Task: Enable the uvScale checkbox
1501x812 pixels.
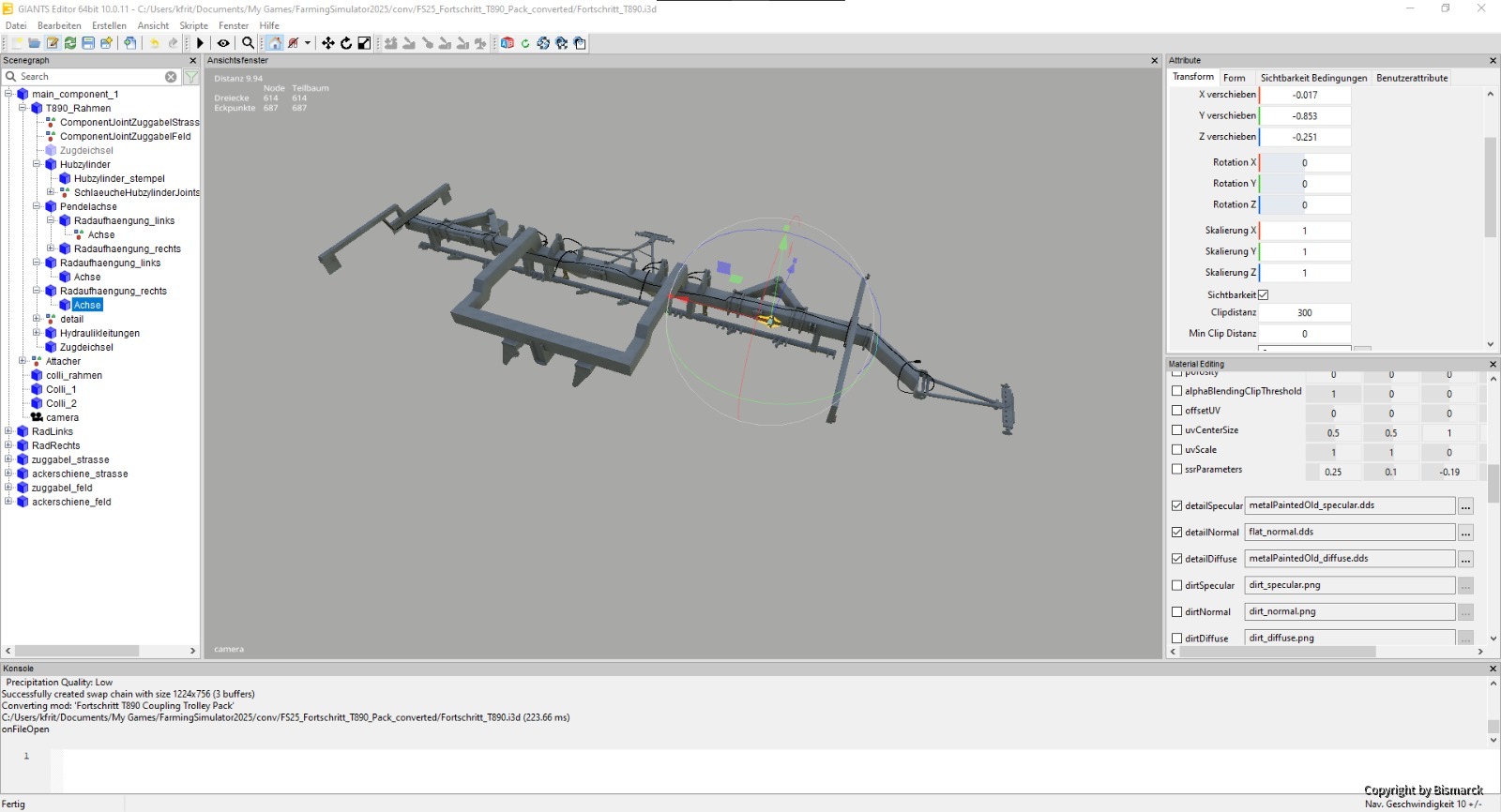Action: pyautogui.click(x=1176, y=450)
